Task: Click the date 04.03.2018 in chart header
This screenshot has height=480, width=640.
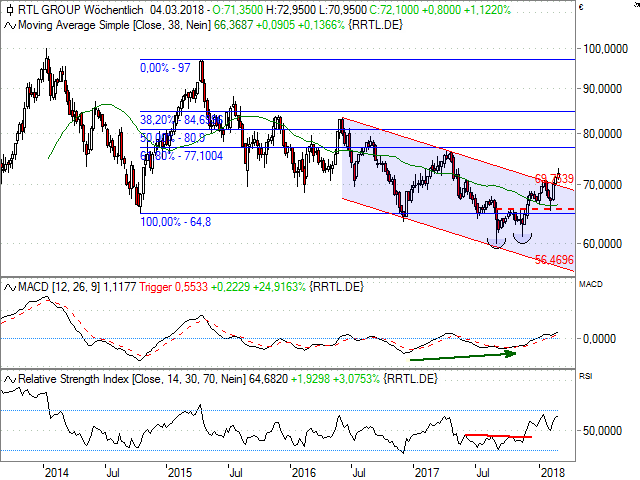Action: click(x=177, y=9)
